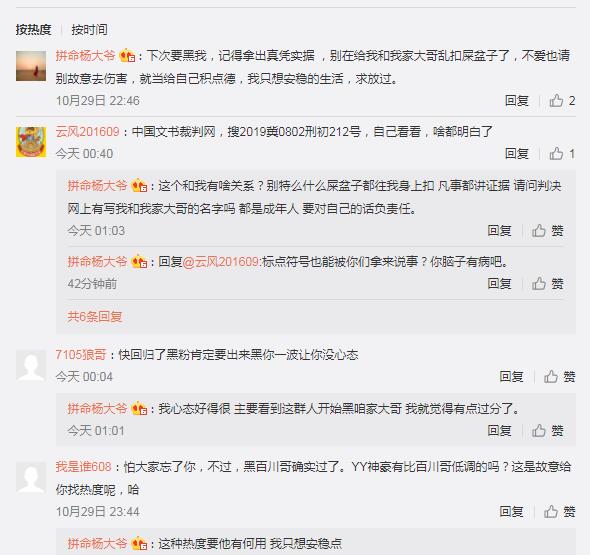Open 7105狼哥's profile name link
The height and width of the screenshot is (555, 590).
(81, 354)
